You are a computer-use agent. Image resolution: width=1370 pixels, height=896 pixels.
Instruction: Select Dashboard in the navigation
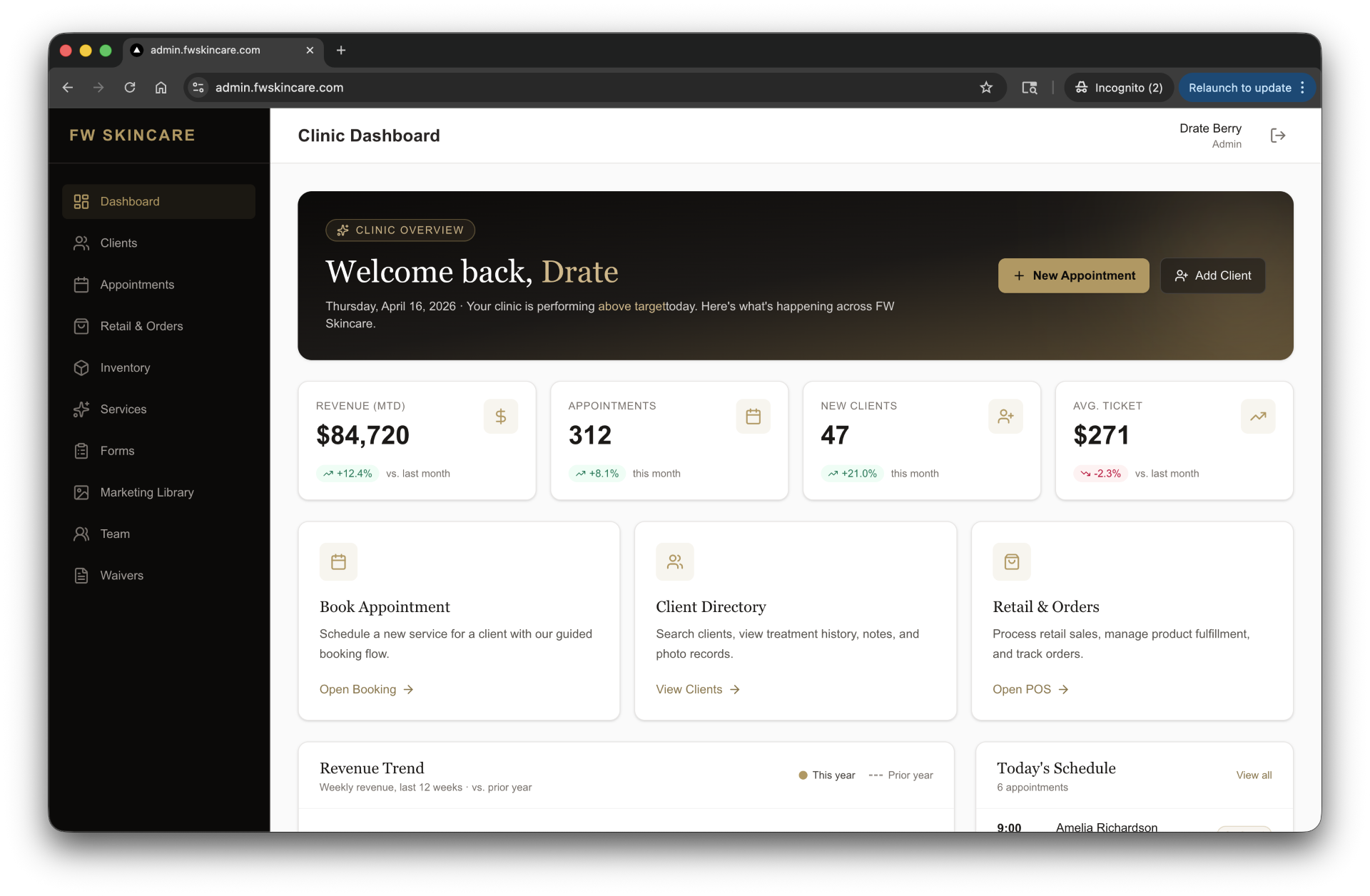click(x=128, y=201)
